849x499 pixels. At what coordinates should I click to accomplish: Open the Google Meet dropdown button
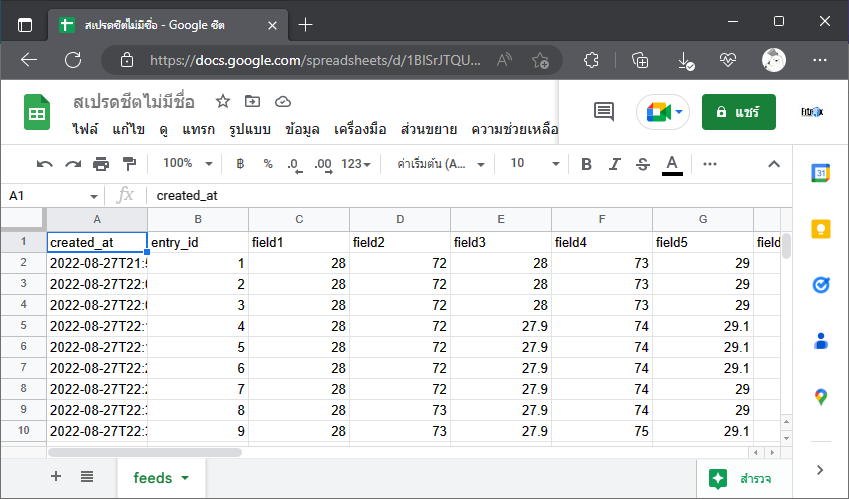coord(663,112)
